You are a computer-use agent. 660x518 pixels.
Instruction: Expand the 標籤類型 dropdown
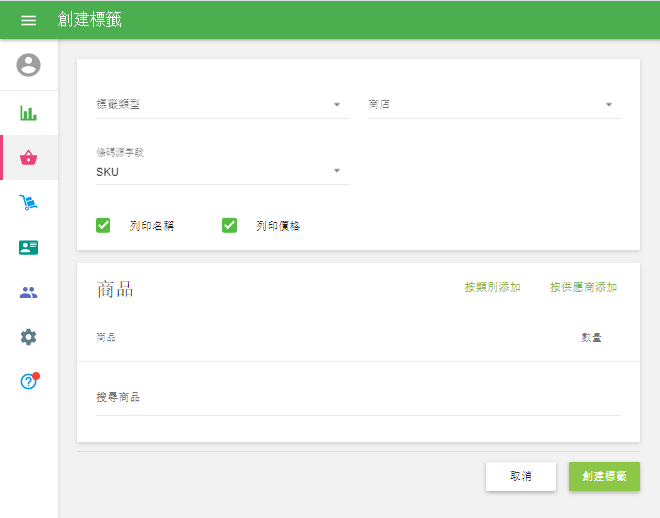[x=222, y=104]
